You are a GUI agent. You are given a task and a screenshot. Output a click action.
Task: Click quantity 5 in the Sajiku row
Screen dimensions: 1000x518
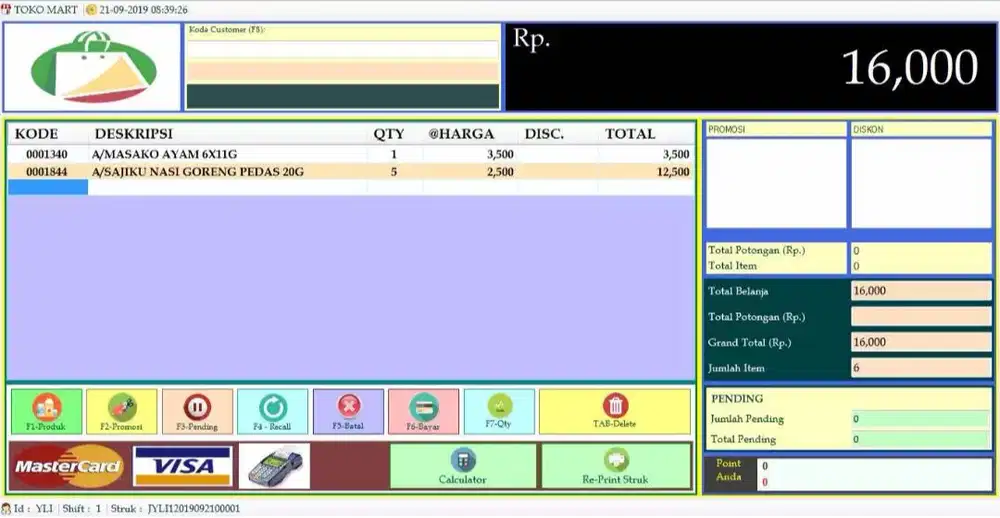pos(393,172)
